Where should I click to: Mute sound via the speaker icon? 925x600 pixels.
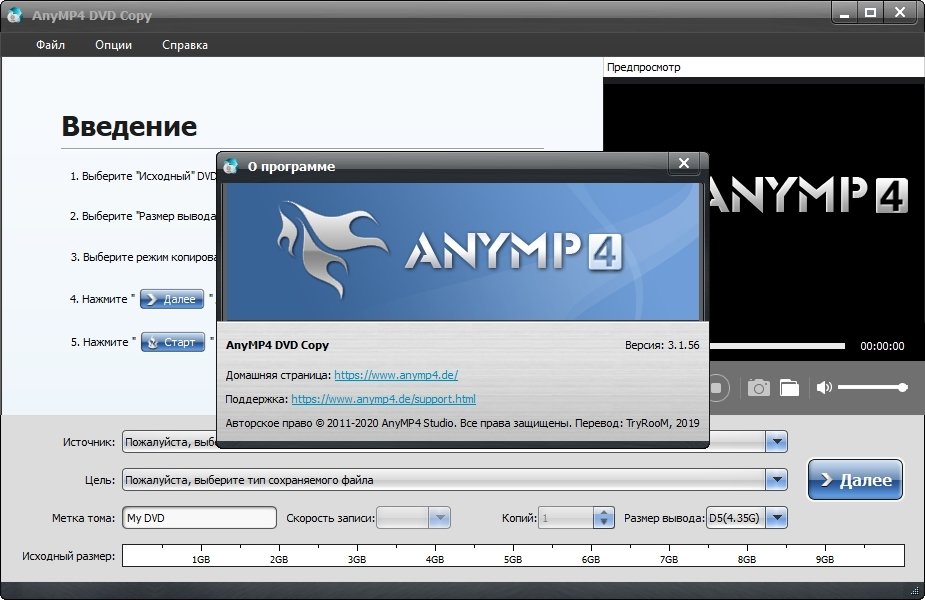[824, 387]
